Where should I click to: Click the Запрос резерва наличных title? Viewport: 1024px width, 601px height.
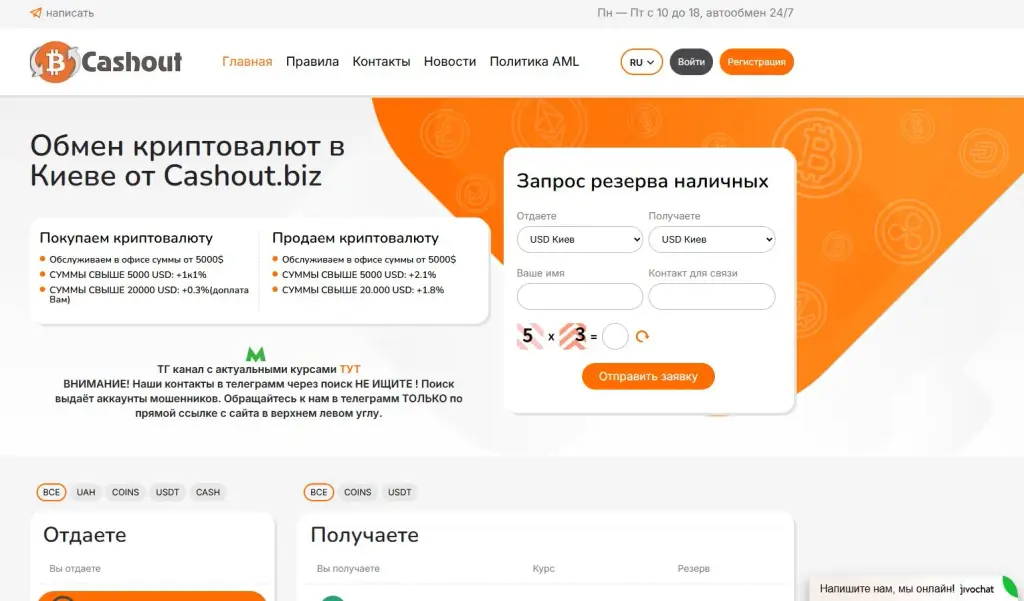point(643,181)
